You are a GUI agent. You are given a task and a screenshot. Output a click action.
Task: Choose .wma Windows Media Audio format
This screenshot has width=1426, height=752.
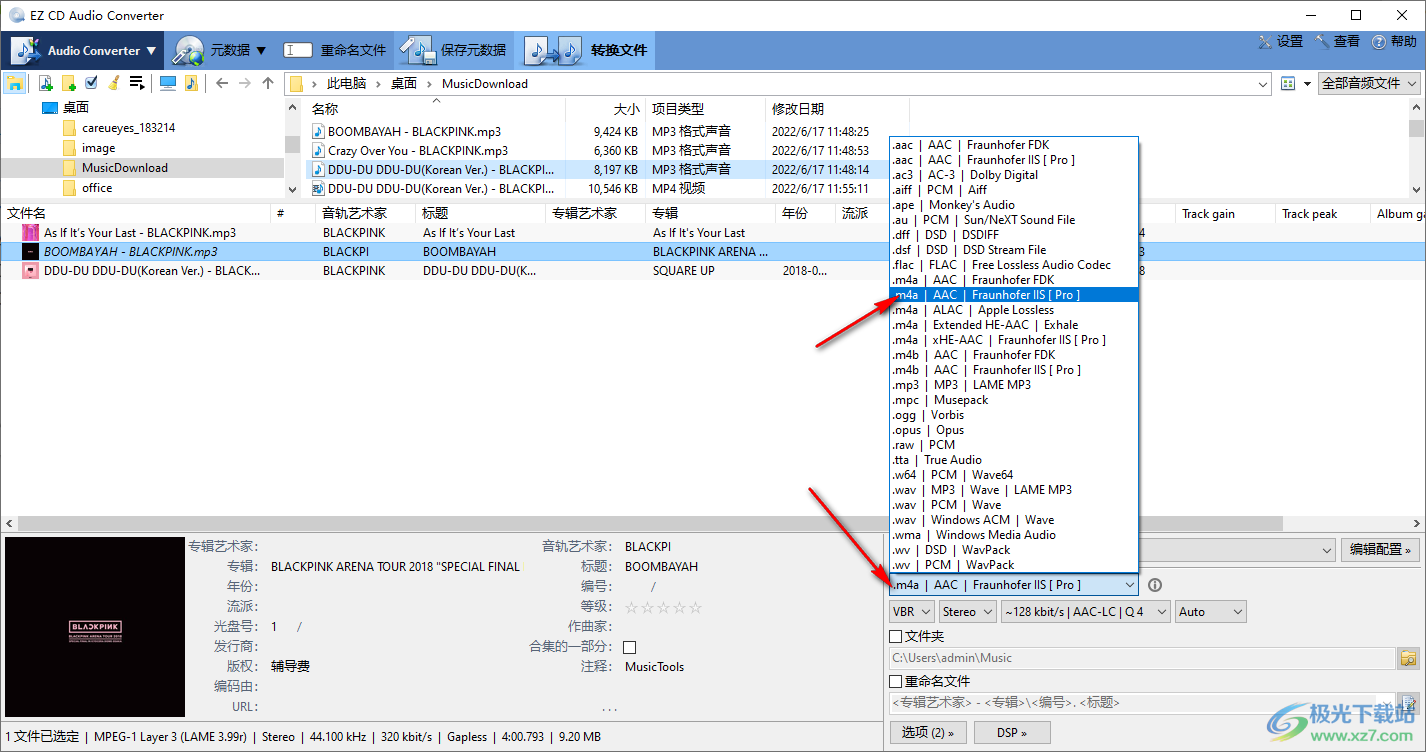1013,535
